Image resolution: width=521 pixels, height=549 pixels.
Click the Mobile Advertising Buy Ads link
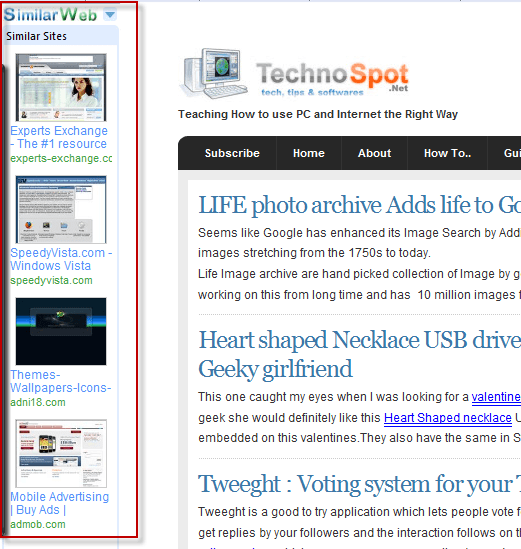click(x=60, y=503)
